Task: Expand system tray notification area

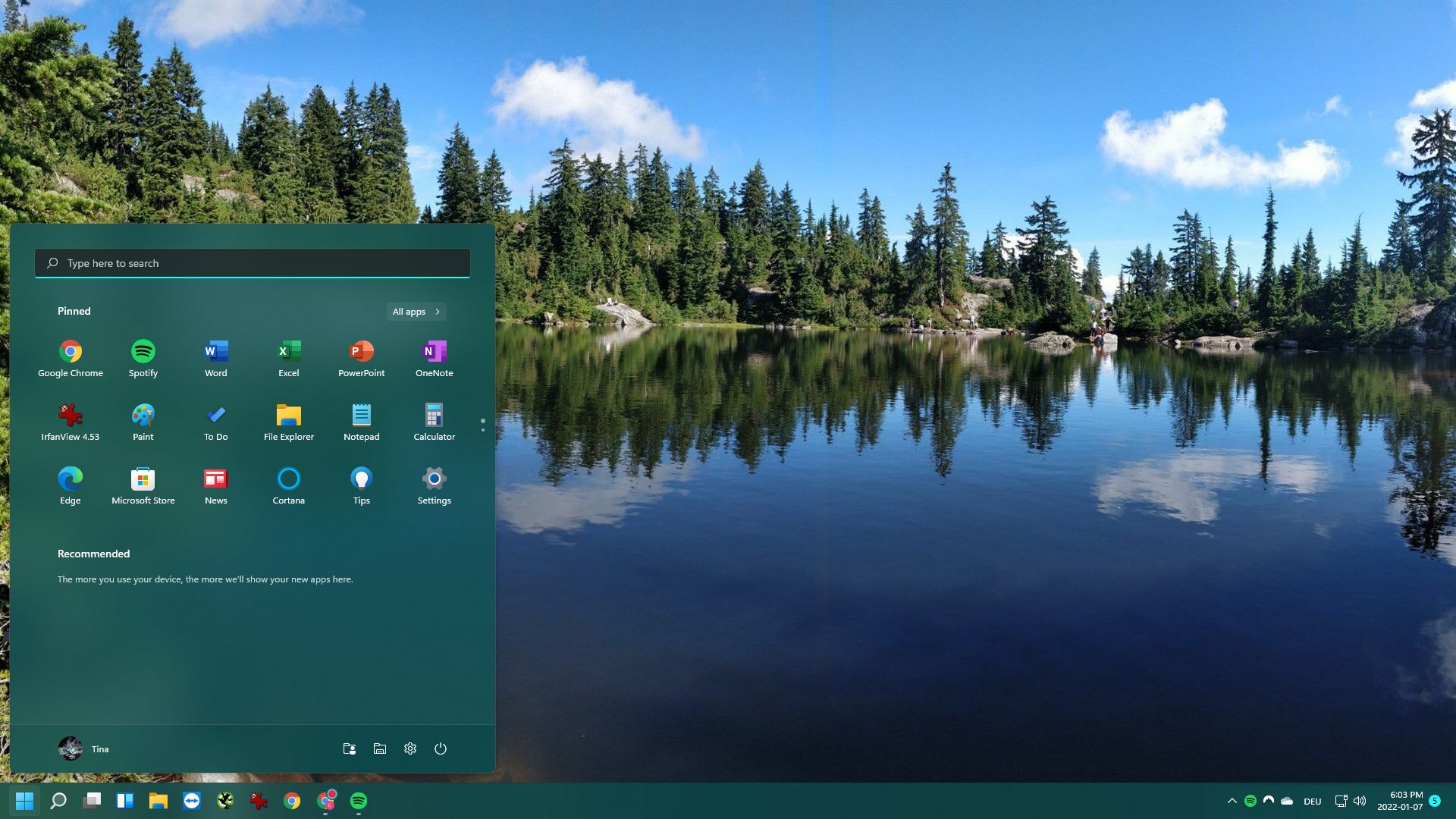Action: click(1232, 801)
